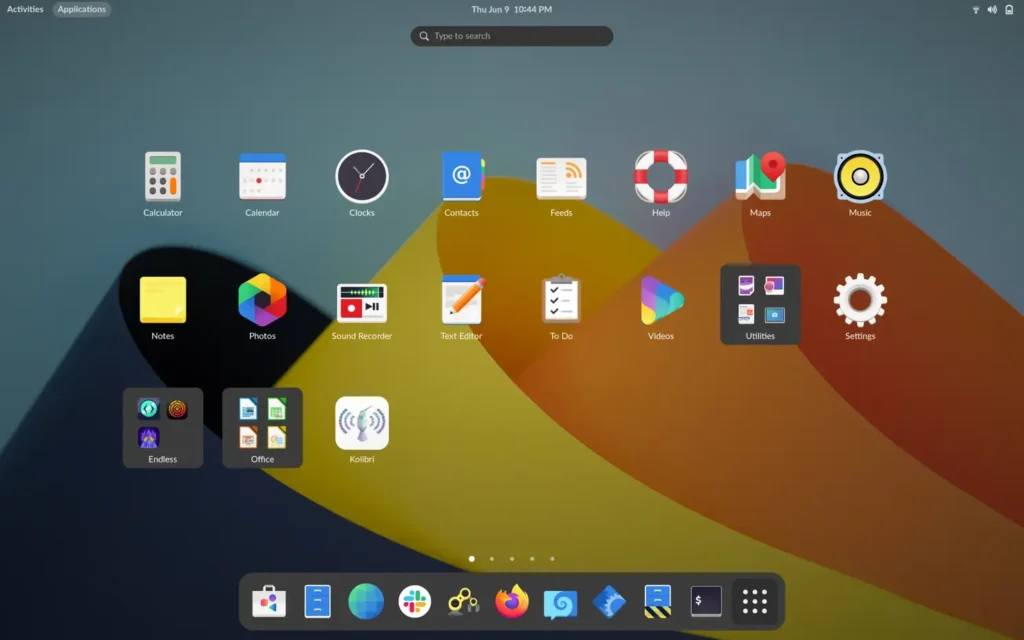Launch the Maps app
The width and height of the screenshot is (1024, 640).
click(760, 176)
